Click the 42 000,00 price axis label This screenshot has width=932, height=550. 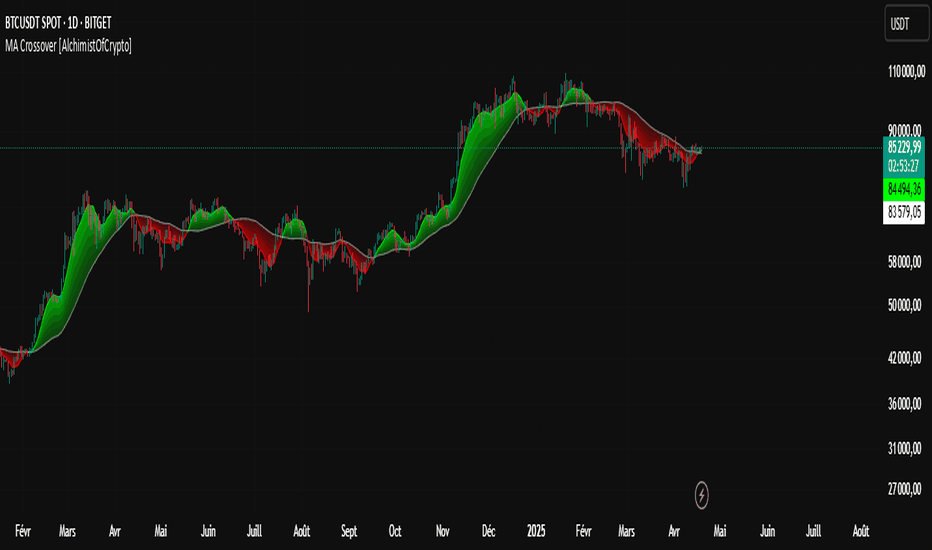point(905,357)
